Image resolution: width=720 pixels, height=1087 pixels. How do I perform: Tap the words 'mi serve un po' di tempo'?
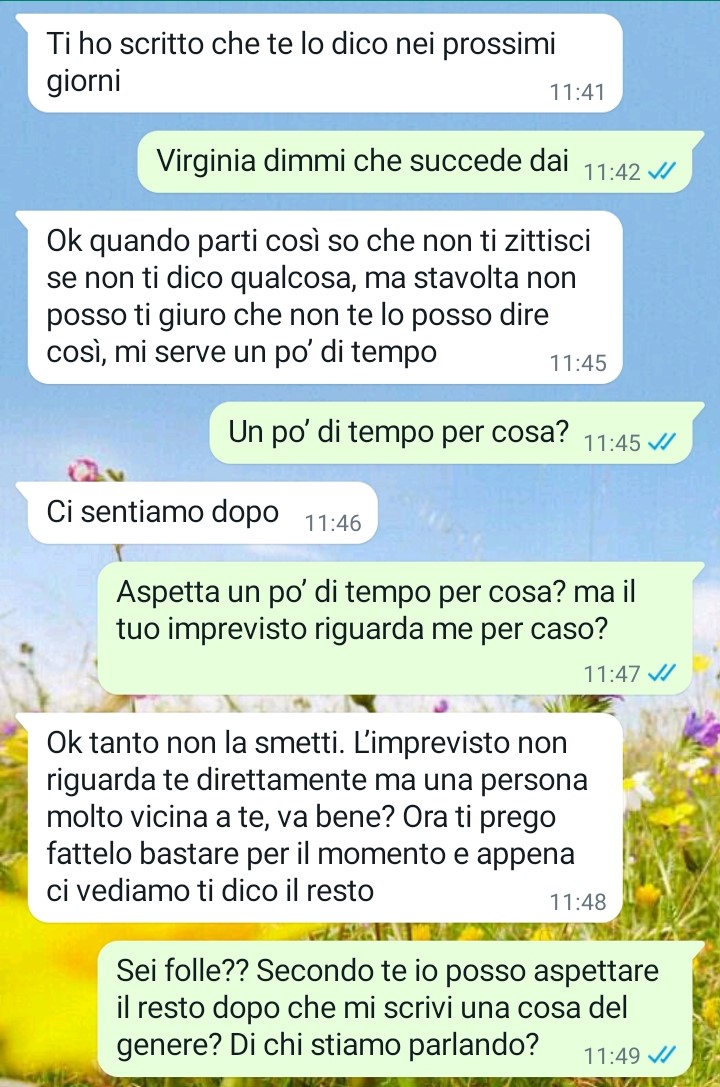point(276,352)
